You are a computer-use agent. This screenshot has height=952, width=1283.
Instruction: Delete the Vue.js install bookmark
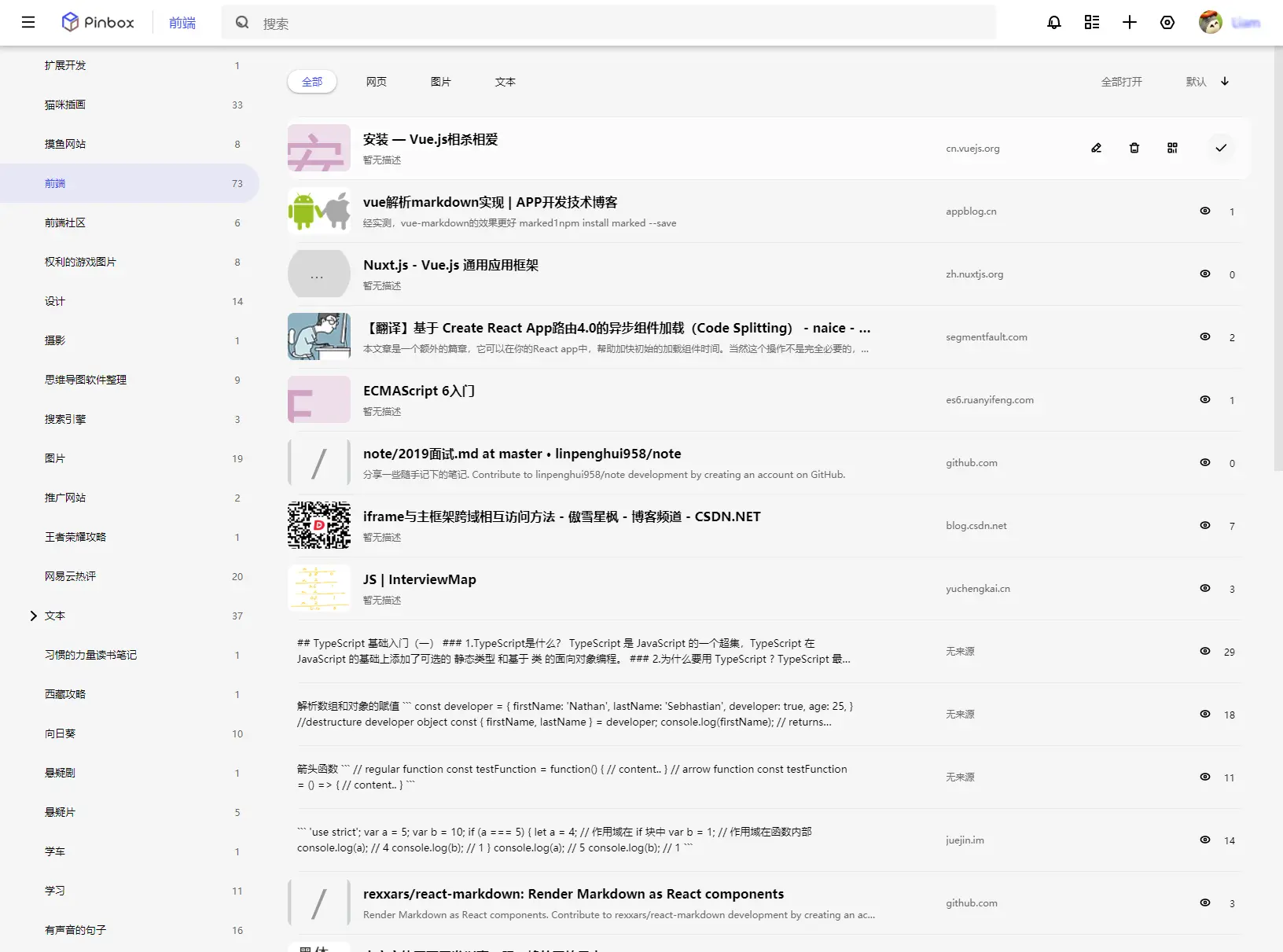point(1134,148)
